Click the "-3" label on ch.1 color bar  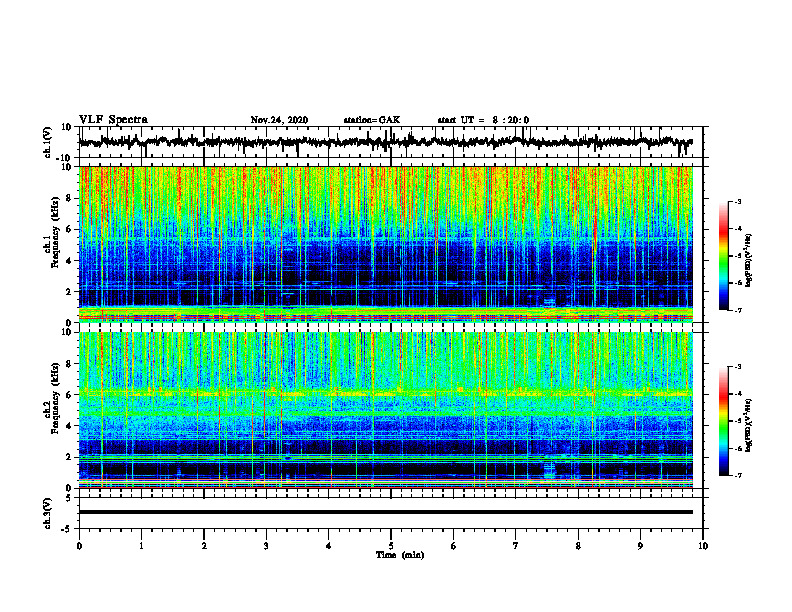click(738, 201)
